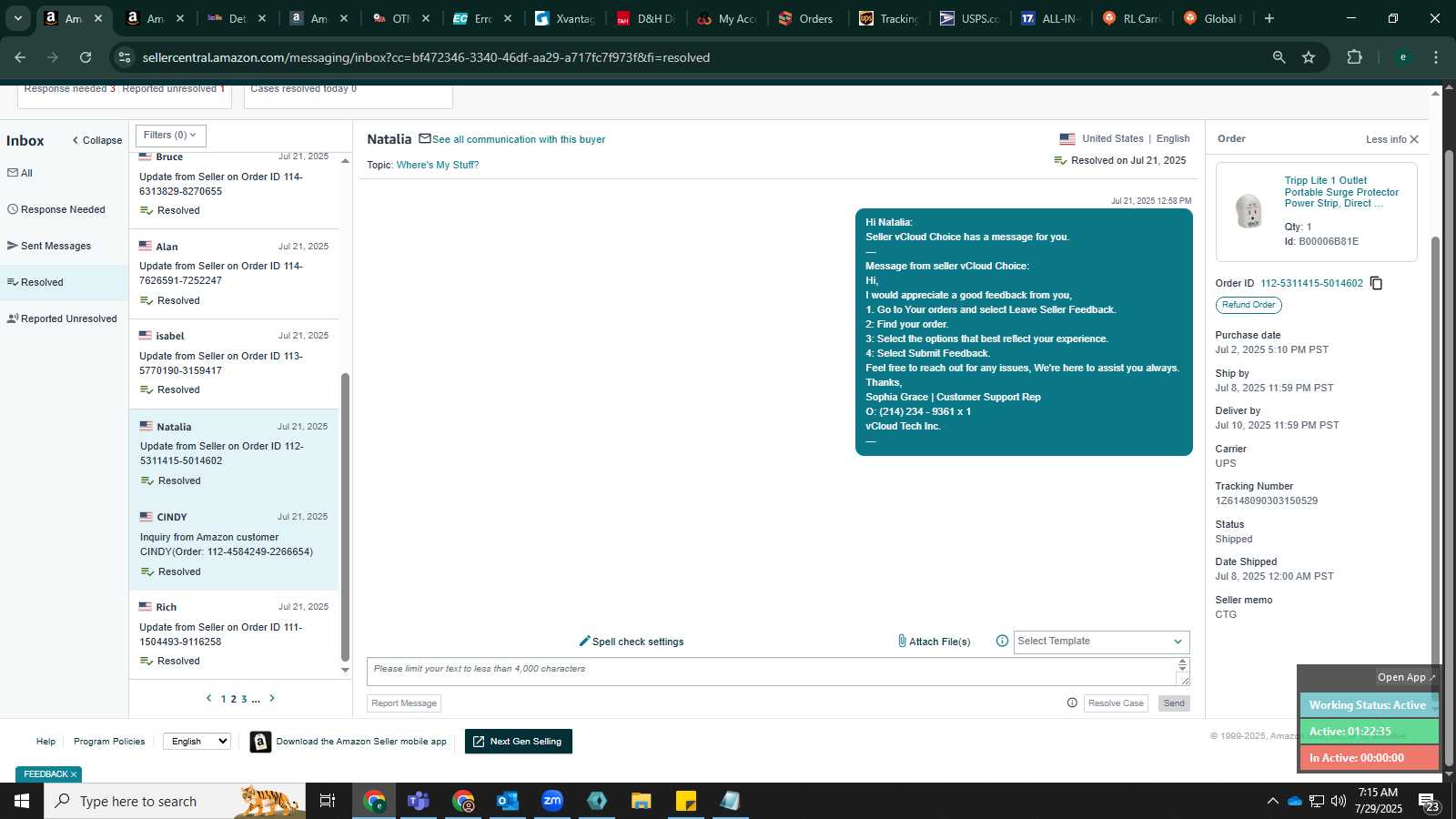1456x819 pixels.
Task: Open the Reported Unresolved folder
Action: tap(62, 318)
